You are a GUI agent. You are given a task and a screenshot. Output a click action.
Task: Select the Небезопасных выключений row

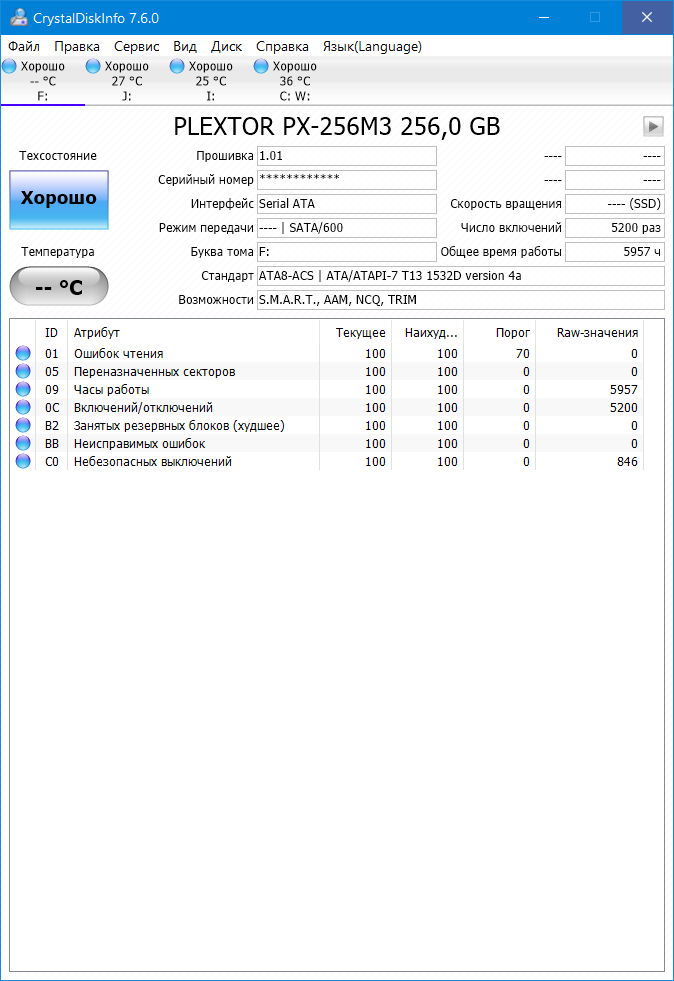coord(327,462)
